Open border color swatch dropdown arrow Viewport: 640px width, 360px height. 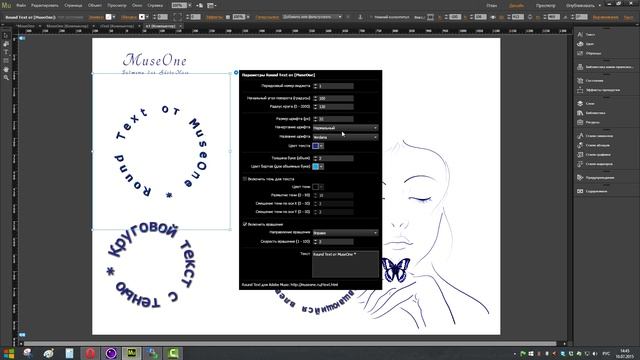tap(322, 167)
